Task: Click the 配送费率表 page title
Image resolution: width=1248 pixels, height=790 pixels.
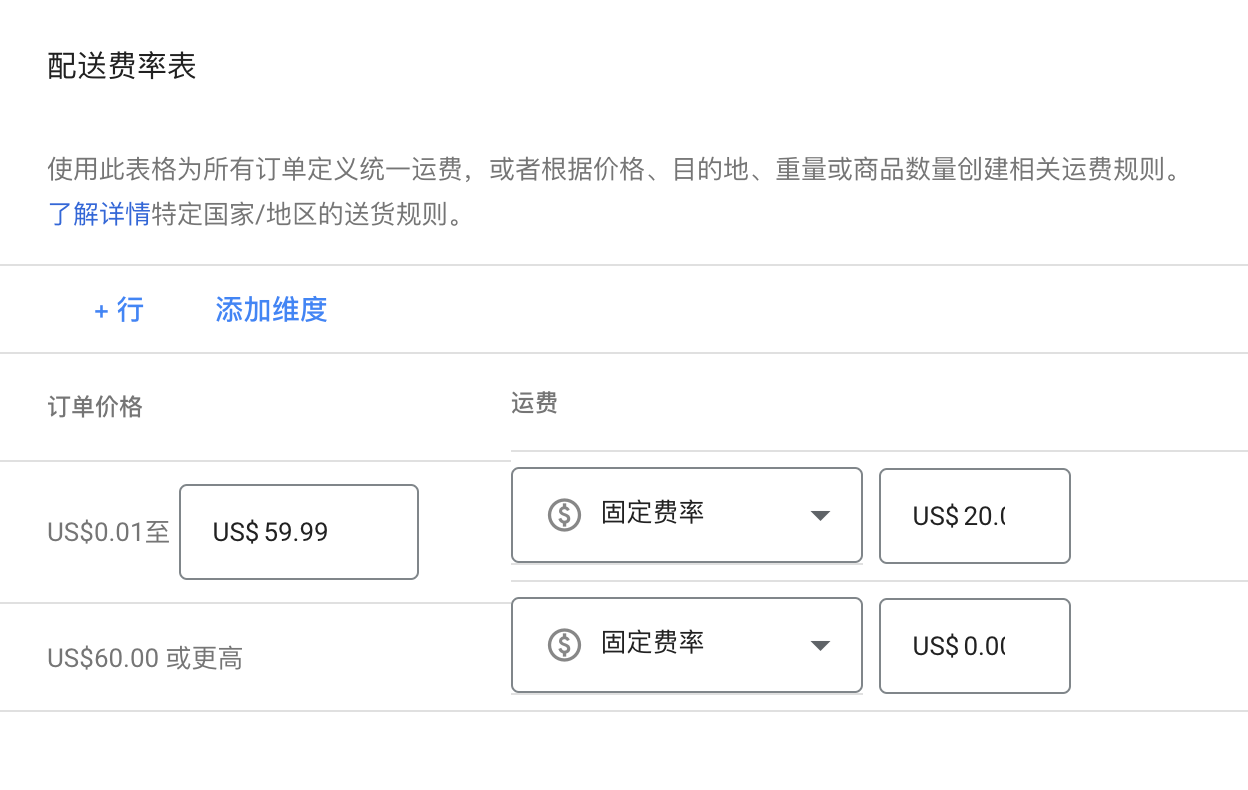Action: point(121,66)
